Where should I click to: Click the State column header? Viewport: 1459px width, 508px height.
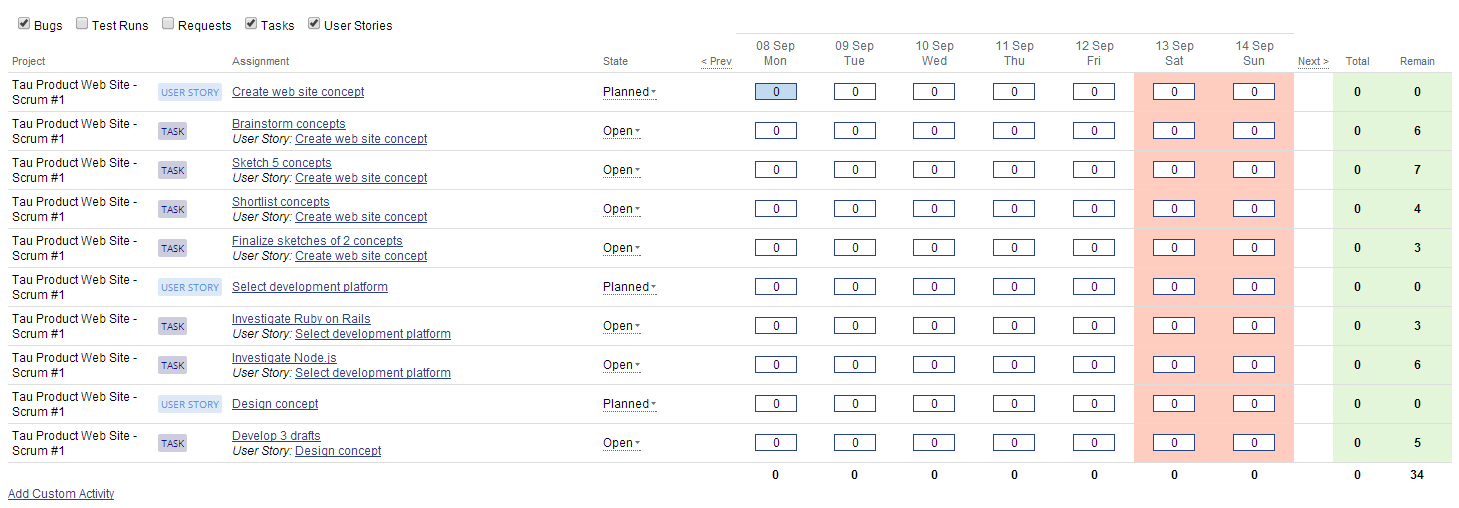pos(616,62)
